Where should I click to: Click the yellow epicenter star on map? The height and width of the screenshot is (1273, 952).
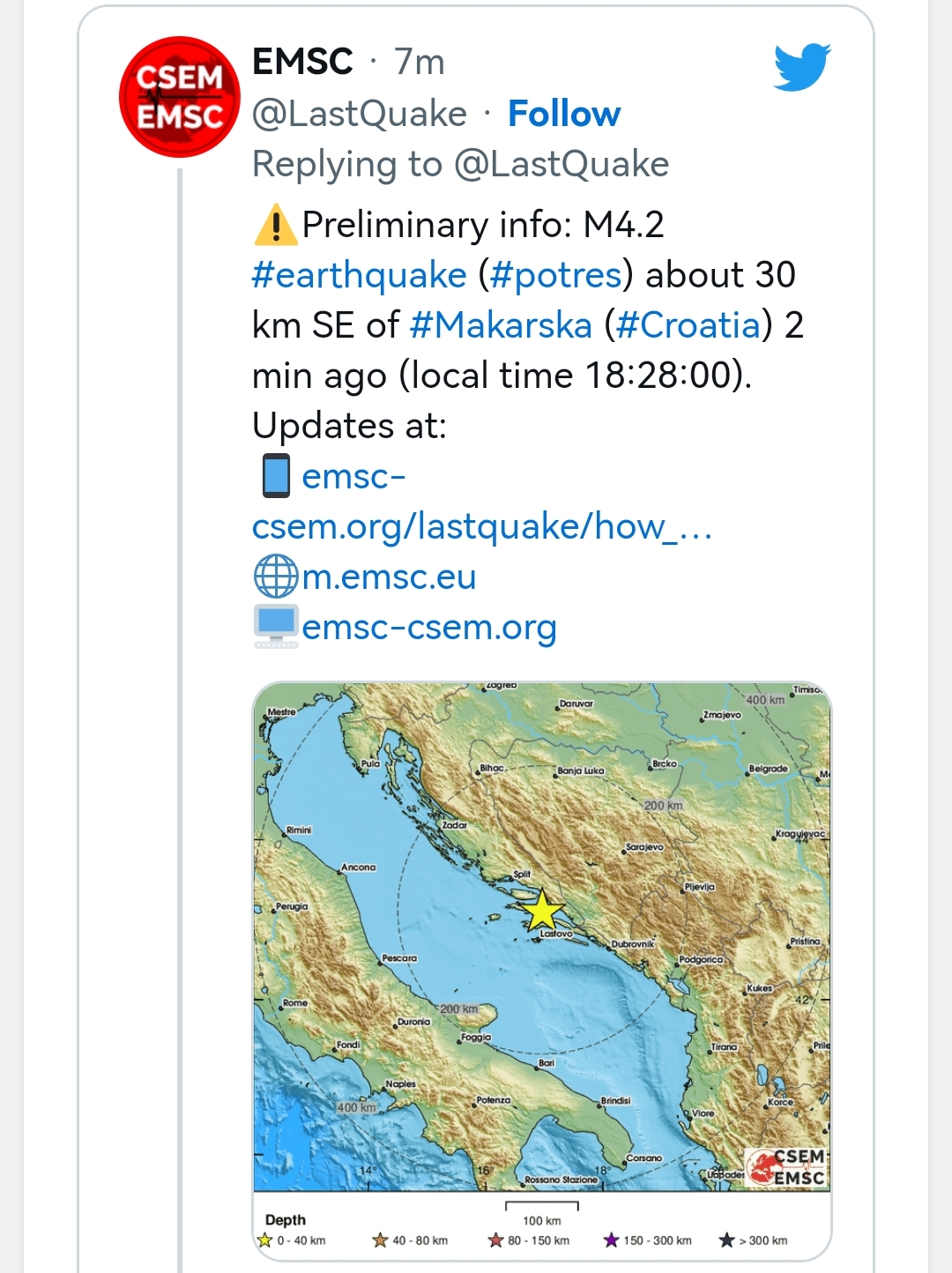pos(541,912)
